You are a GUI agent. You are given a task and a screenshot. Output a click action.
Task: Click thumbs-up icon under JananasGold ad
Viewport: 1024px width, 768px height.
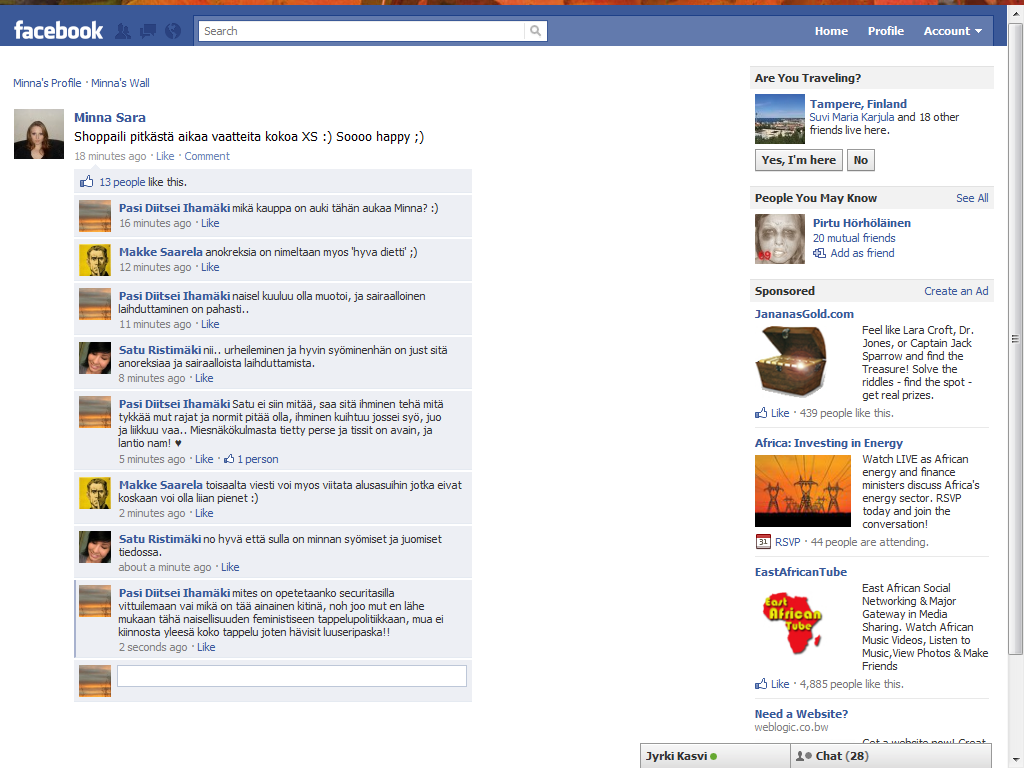pos(761,413)
